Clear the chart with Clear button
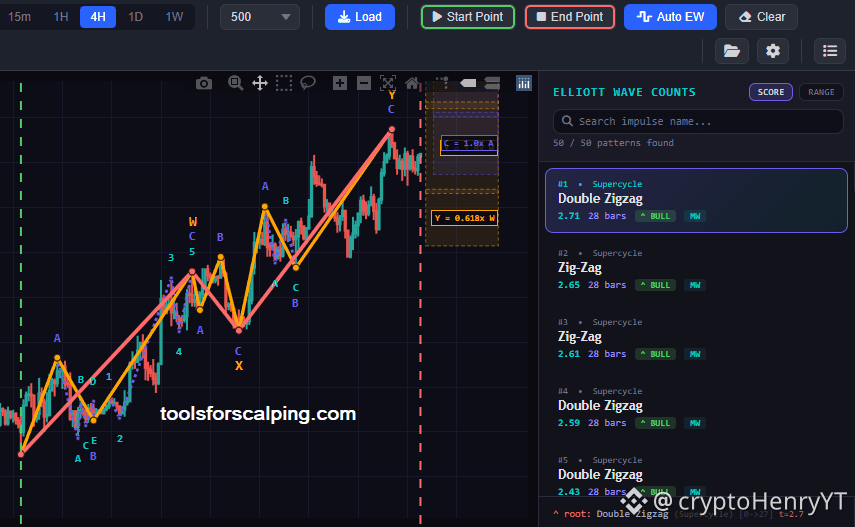855x527 pixels. click(x=761, y=17)
